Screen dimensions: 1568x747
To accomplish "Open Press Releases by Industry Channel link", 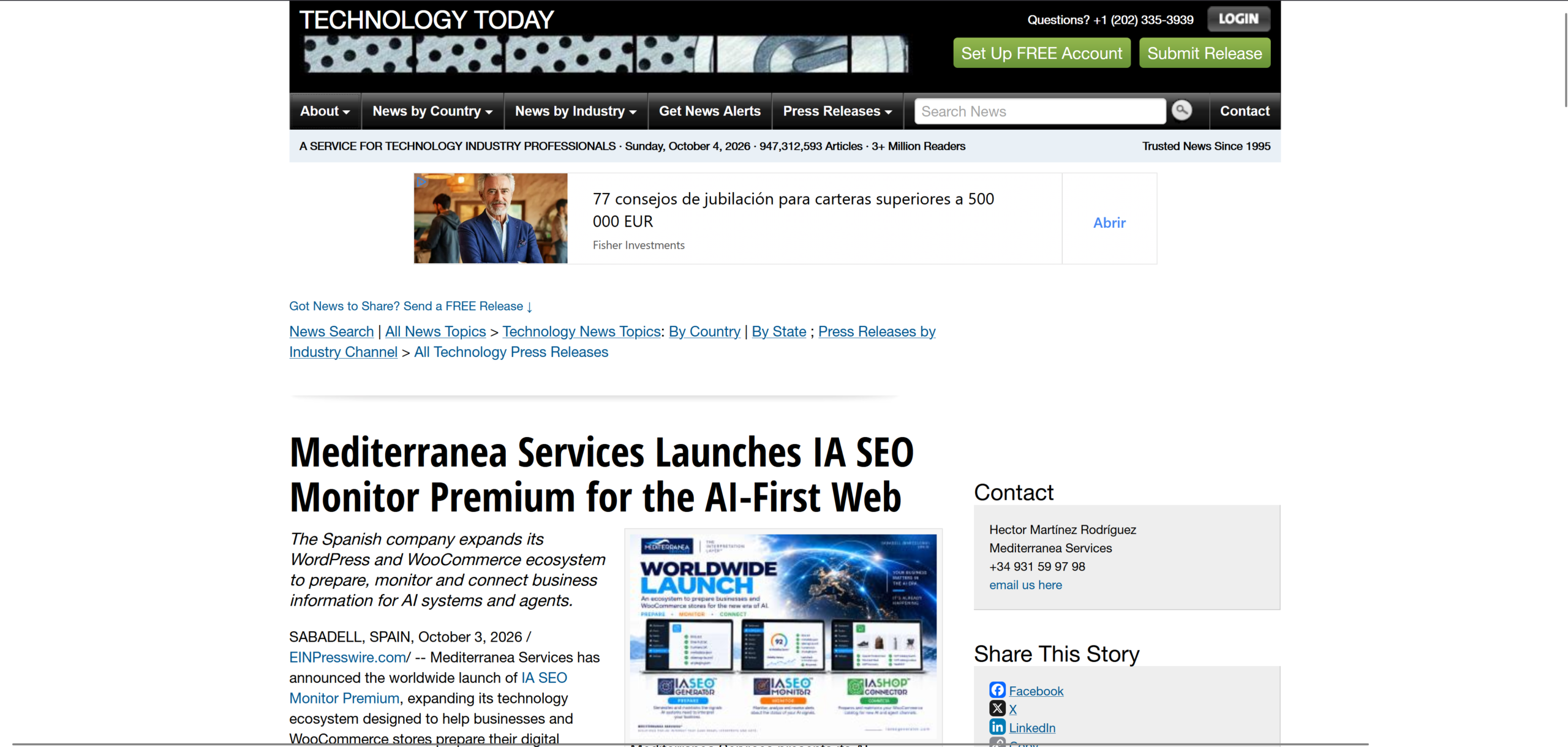I will 876,331.
